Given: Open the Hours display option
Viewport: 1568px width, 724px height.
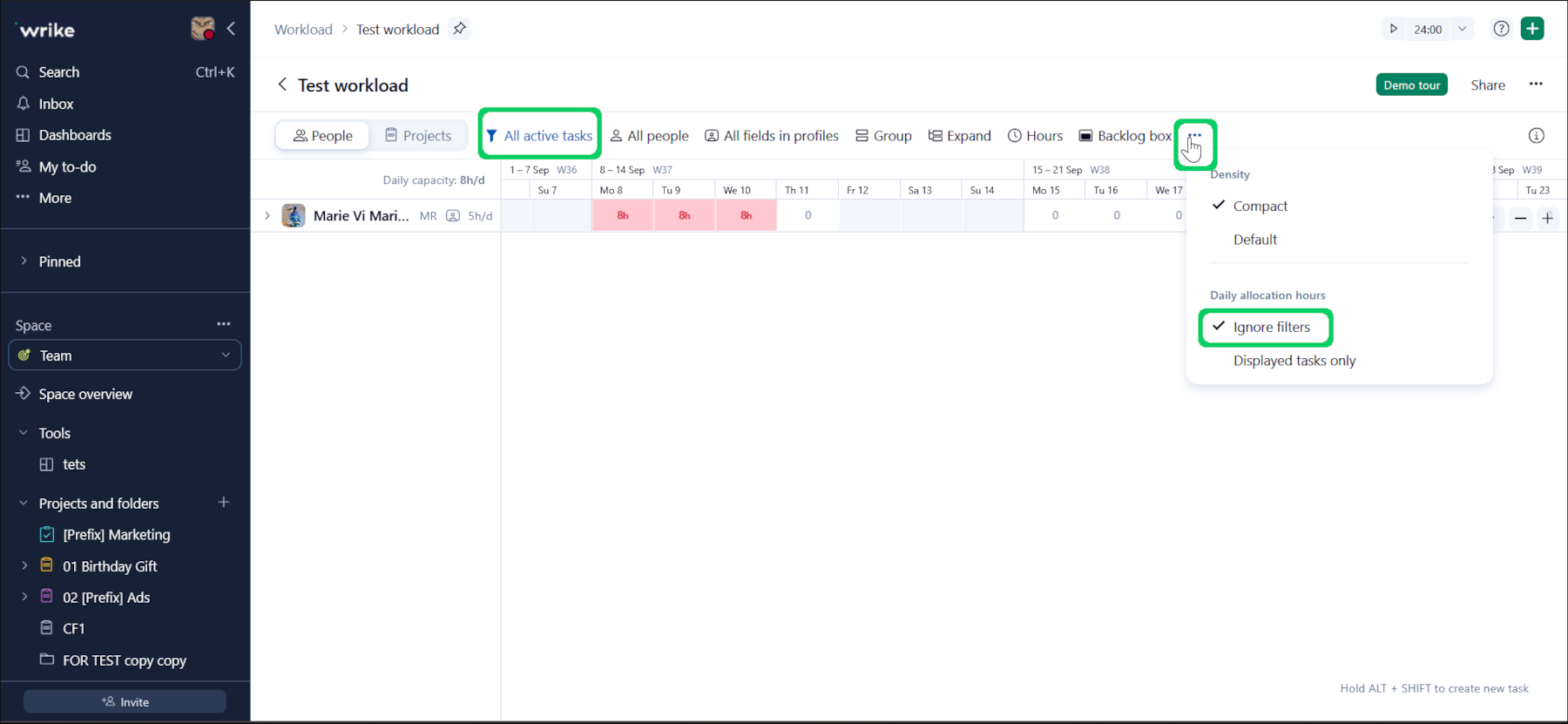Looking at the screenshot, I should tap(1036, 136).
